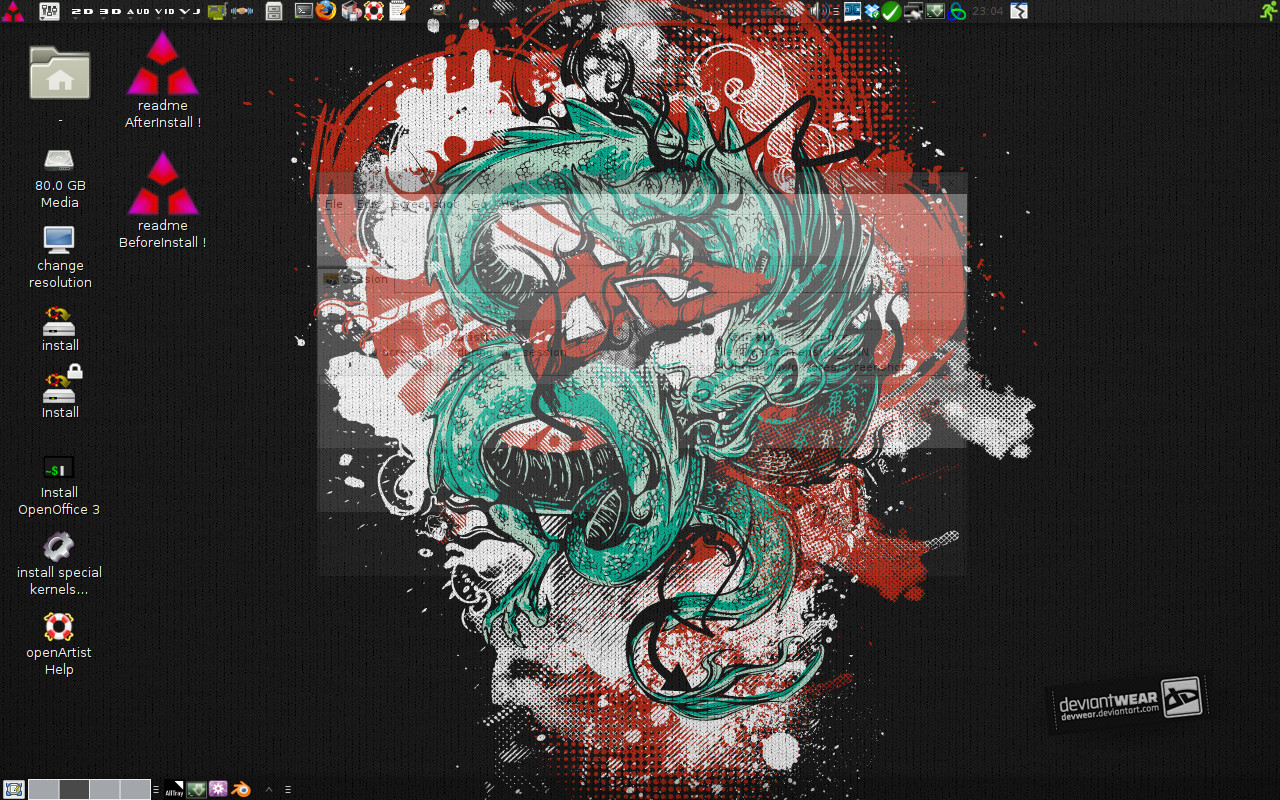Click the blue-green rings tray icon
The width and height of the screenshot is (1280, 800).
tap(956, 11)
